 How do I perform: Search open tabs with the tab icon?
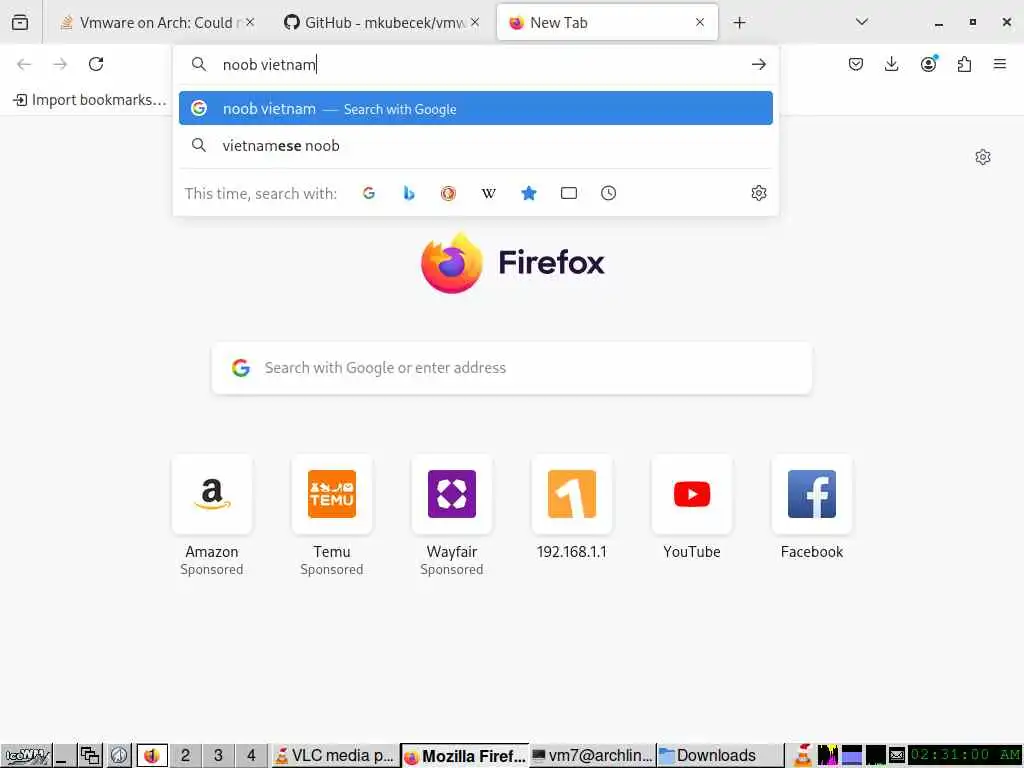569,193
